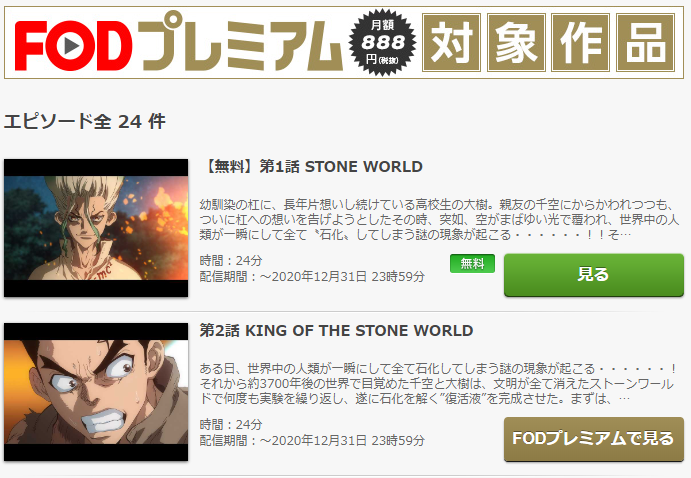Open episode 1 STONE WORLD thumbnail
This screenshot has height=478, width=691.
pos(96,228)
